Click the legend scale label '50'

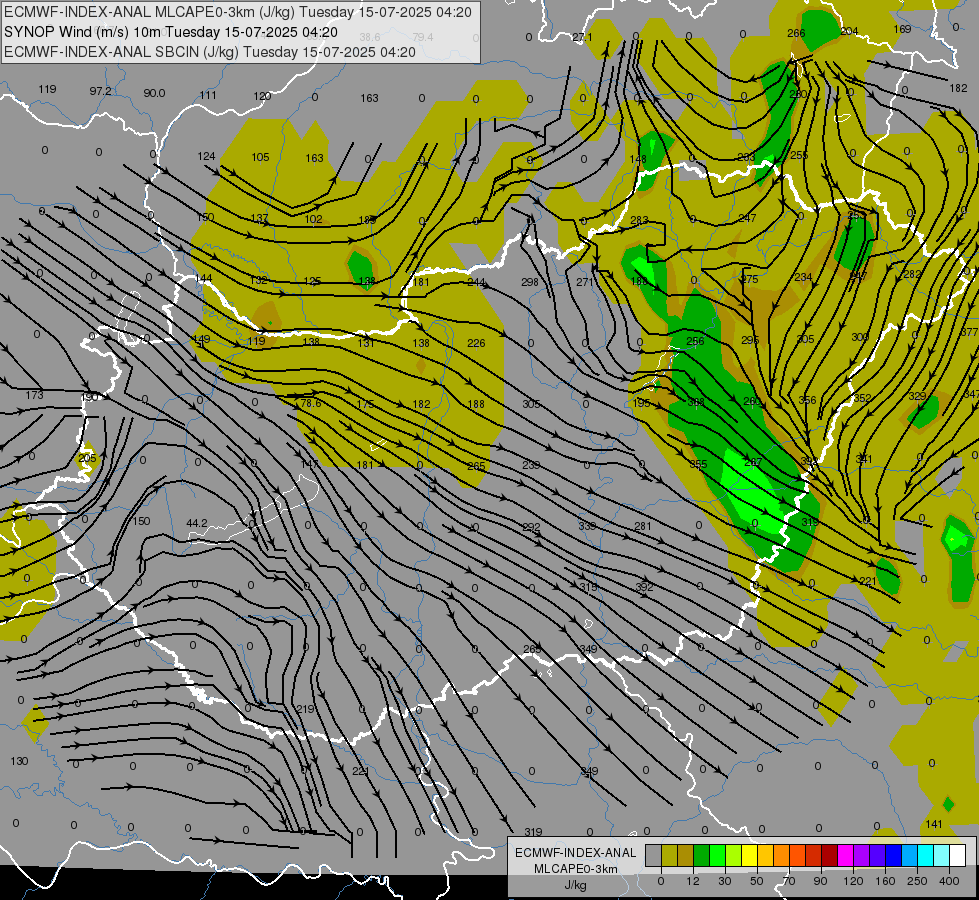(757, 881)
